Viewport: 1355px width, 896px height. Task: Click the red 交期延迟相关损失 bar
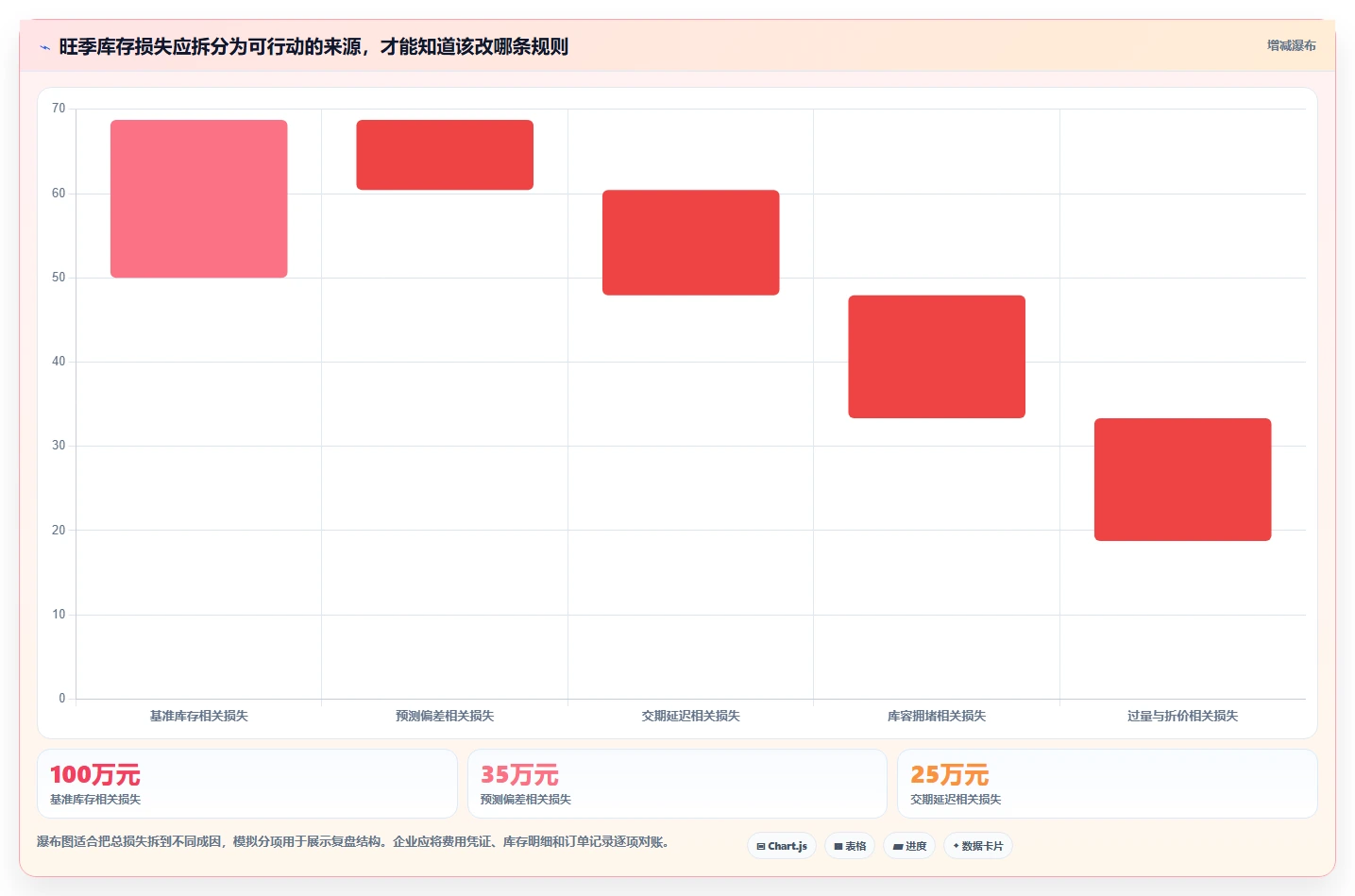pos(691,243)
